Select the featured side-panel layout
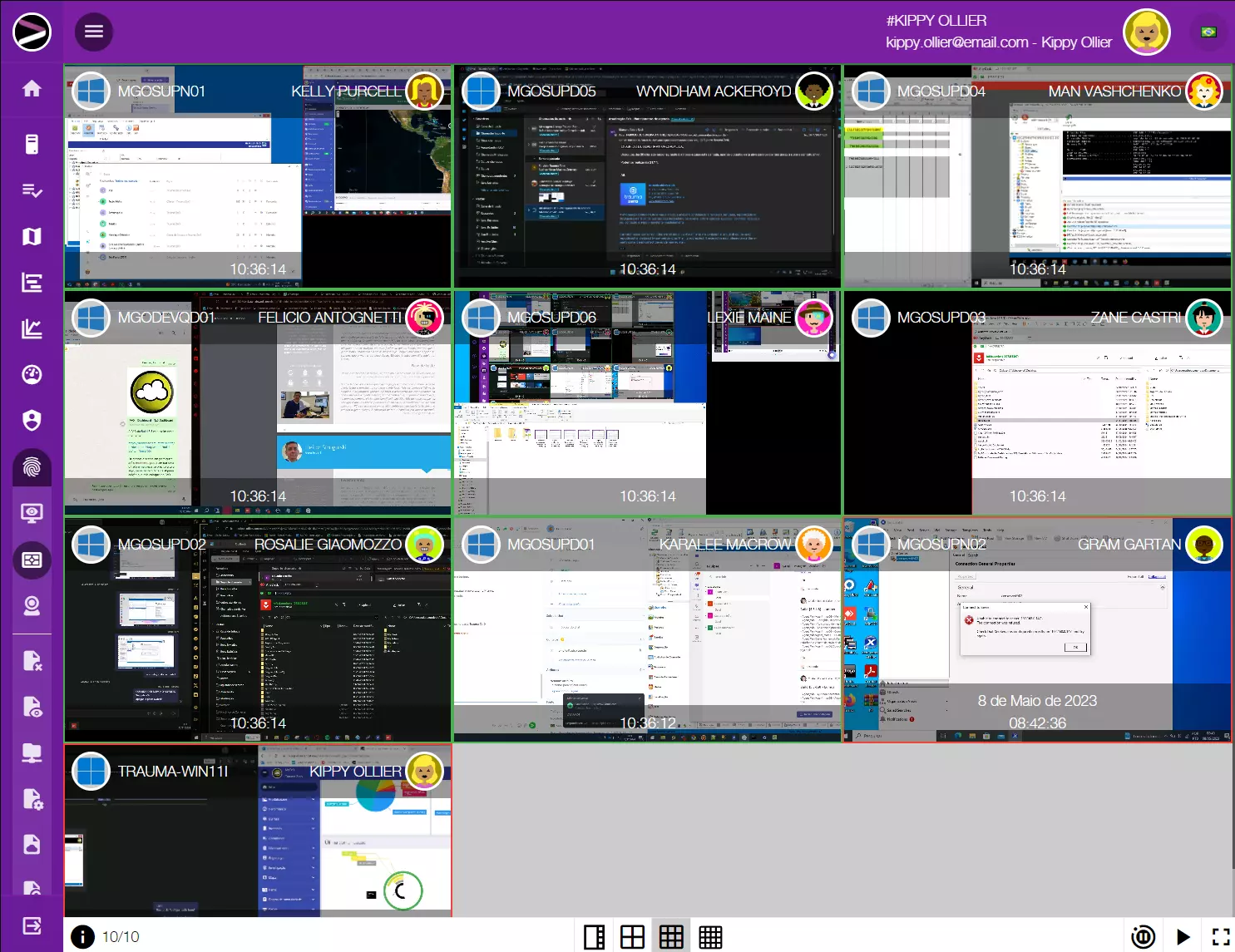Image resolution: width=1235 pixels, height=952 pixels. (594, 937)
